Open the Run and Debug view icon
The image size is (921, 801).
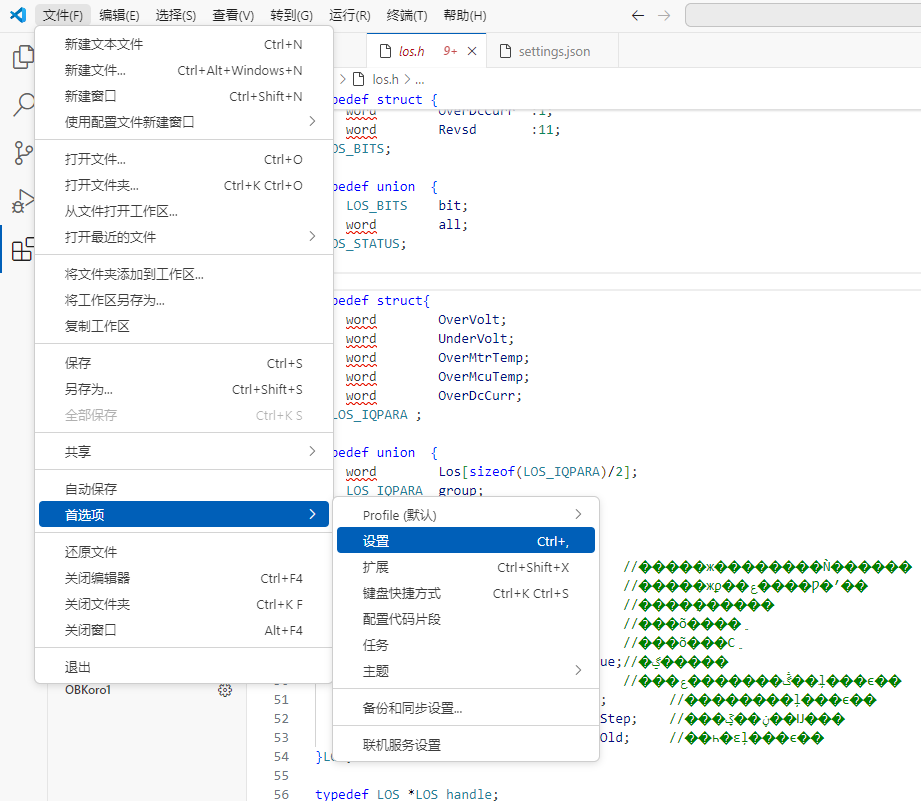pyautogui.click(x=23, y=201)
